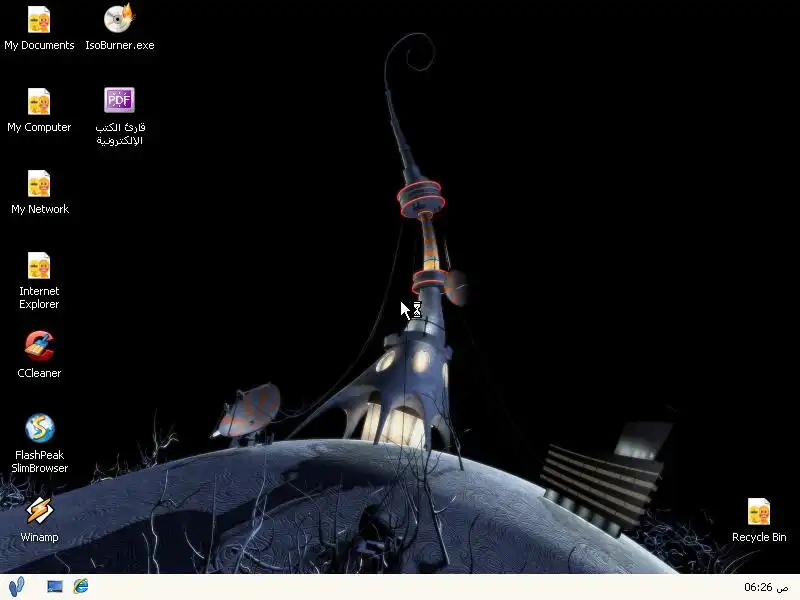Viewport: 800px width, 600px height.
Task: Click the 'My Documents' label text
Action: tap(39, 45)
